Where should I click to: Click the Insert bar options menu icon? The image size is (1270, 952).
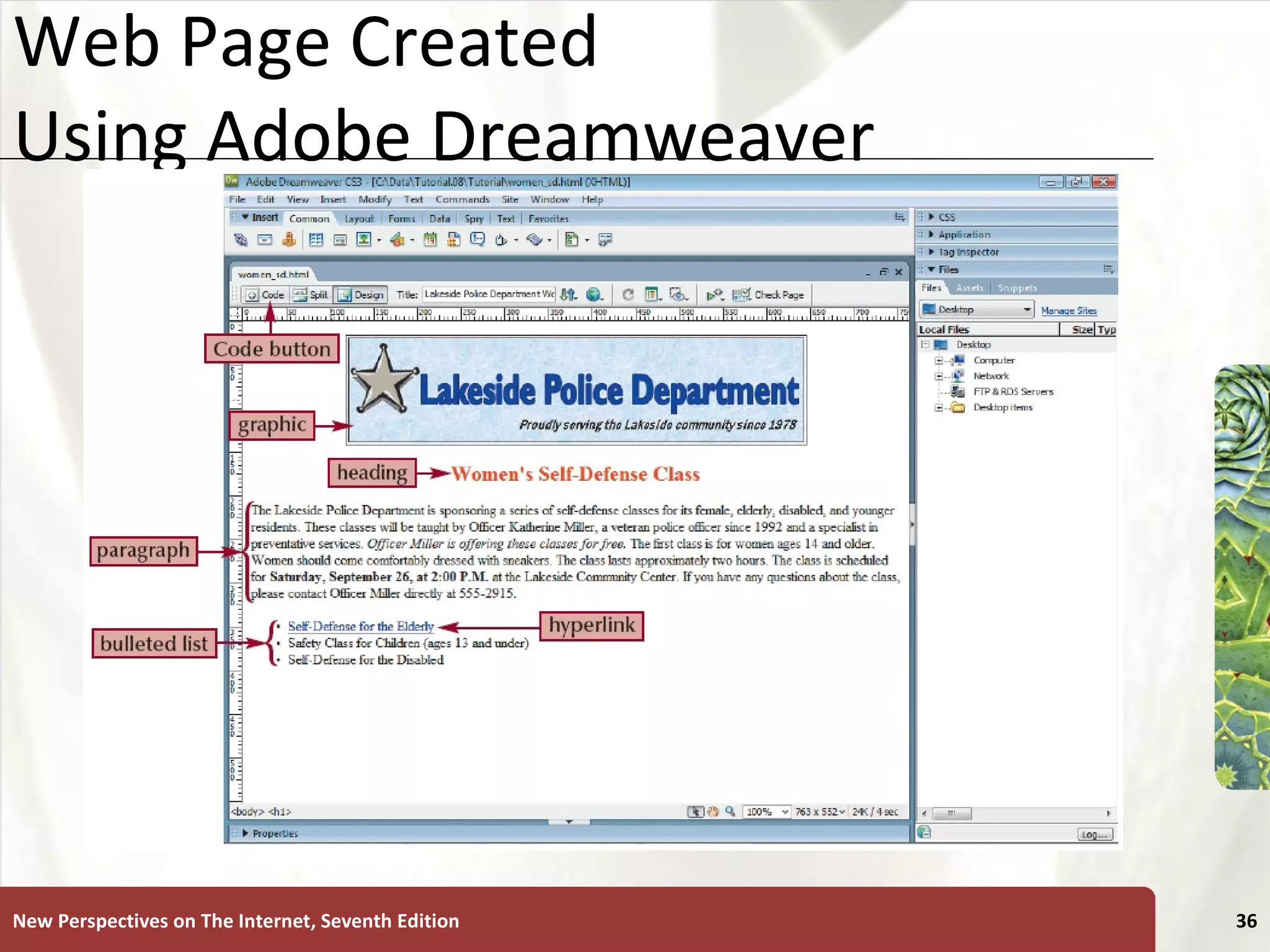(x=899, y=216)
